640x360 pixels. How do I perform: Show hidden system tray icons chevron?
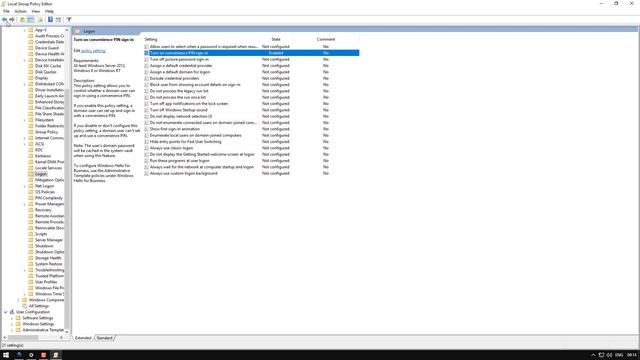pyautogui.click(x=593, y=355)
